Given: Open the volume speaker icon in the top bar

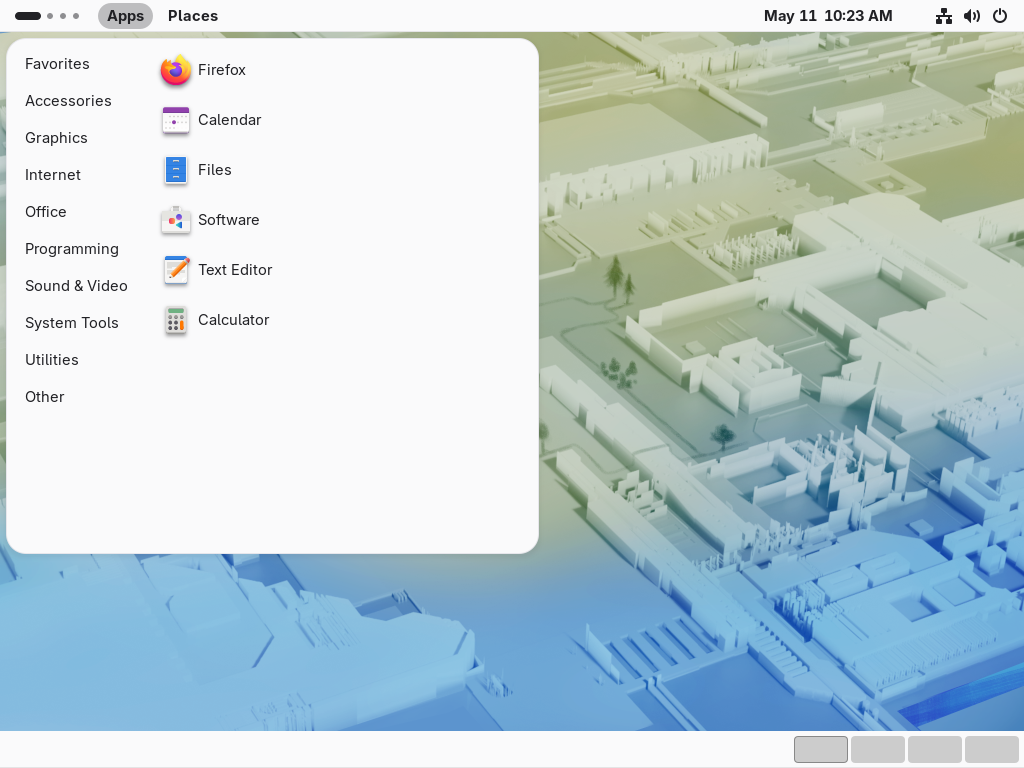Looking at the screenshot, I should [972, 16].
